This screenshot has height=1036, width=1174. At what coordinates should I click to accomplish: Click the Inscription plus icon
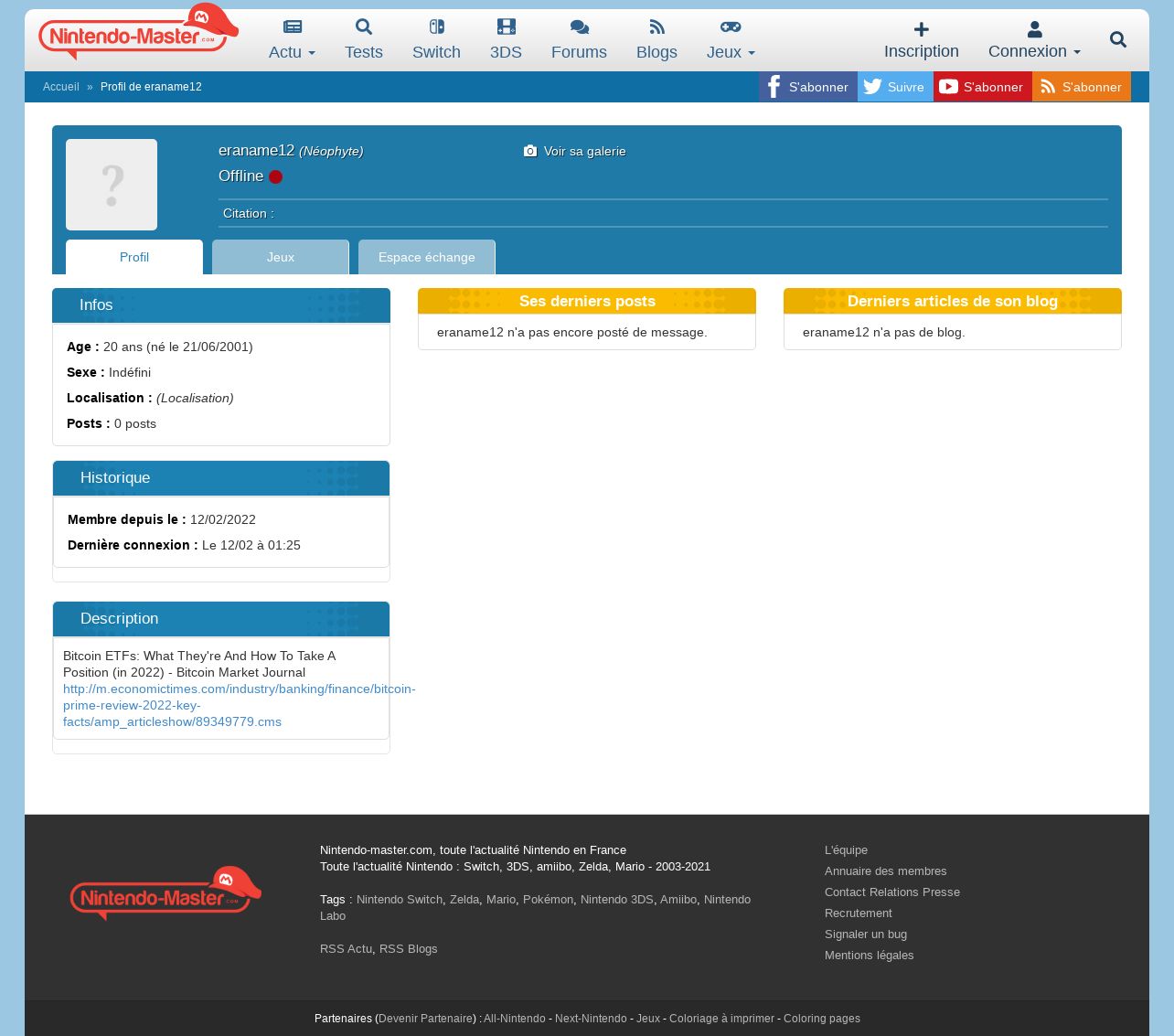tap(922, 29)
